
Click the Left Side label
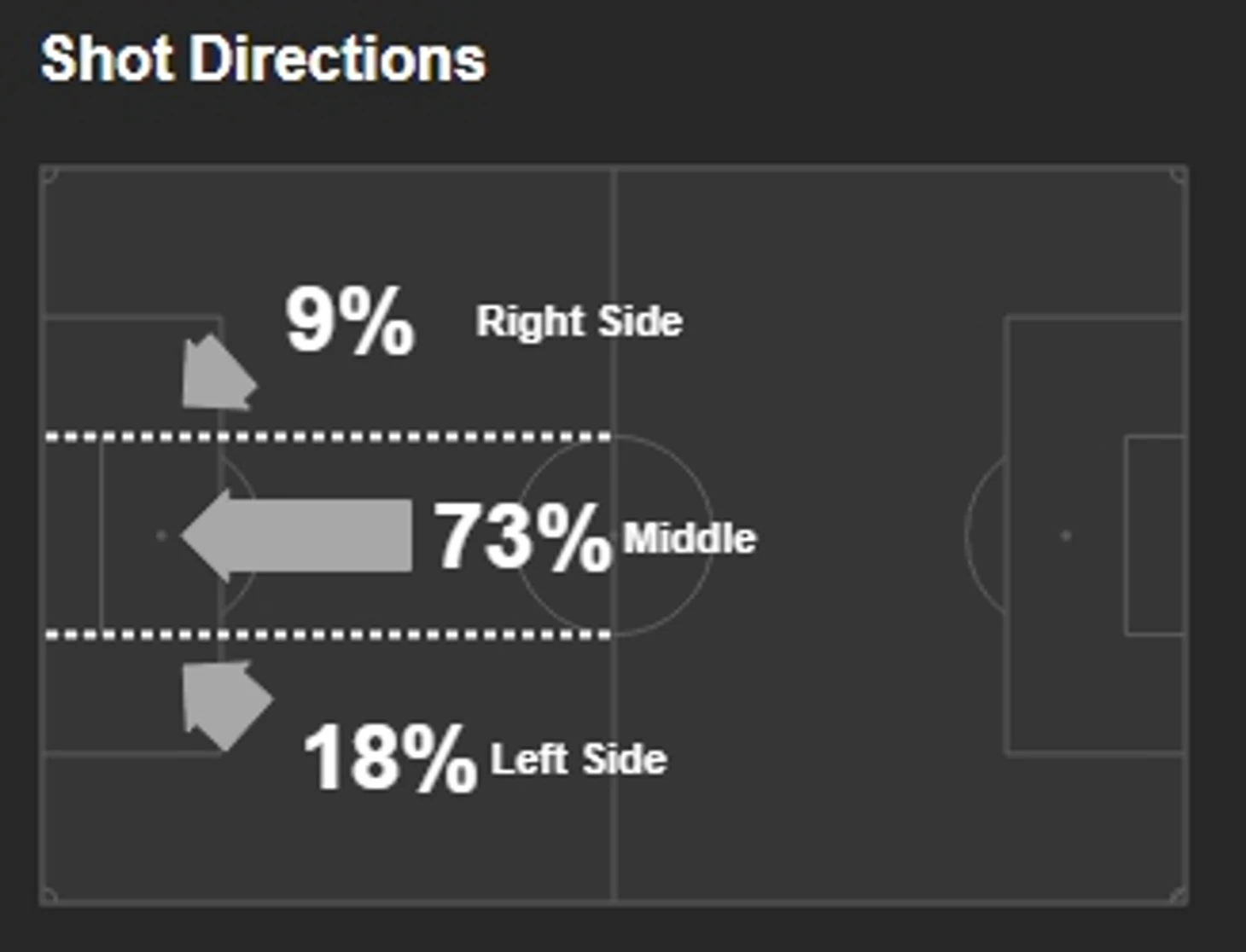579,758
